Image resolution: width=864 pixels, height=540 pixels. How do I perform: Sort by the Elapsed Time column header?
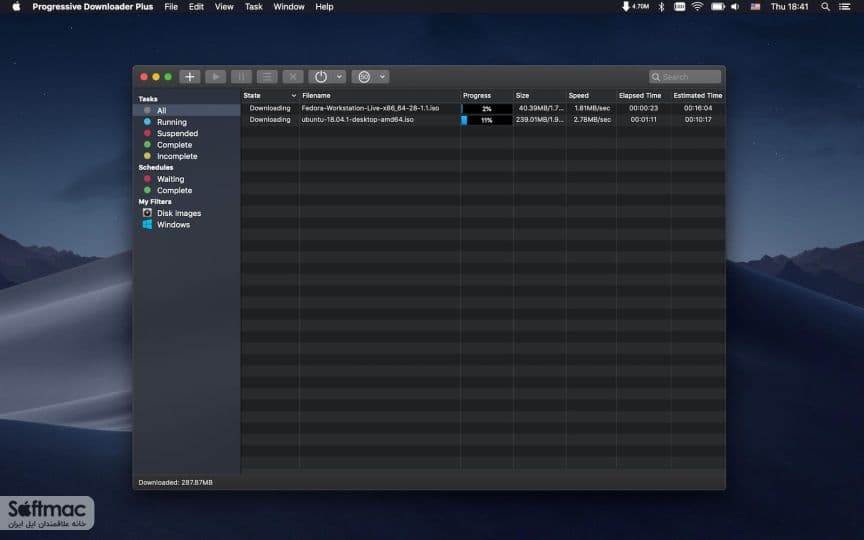pyautogui.click(x=644, y=95)
